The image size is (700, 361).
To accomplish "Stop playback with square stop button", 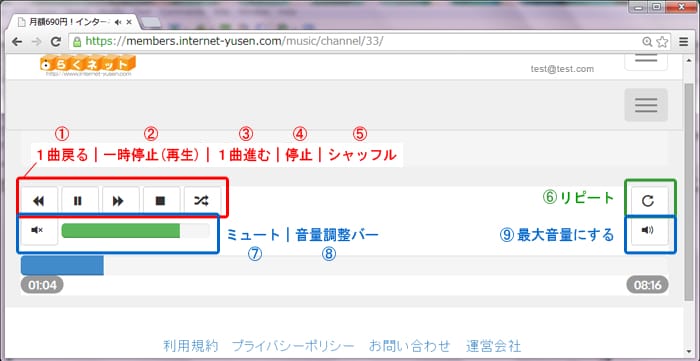I will click(x=160, y=201).
